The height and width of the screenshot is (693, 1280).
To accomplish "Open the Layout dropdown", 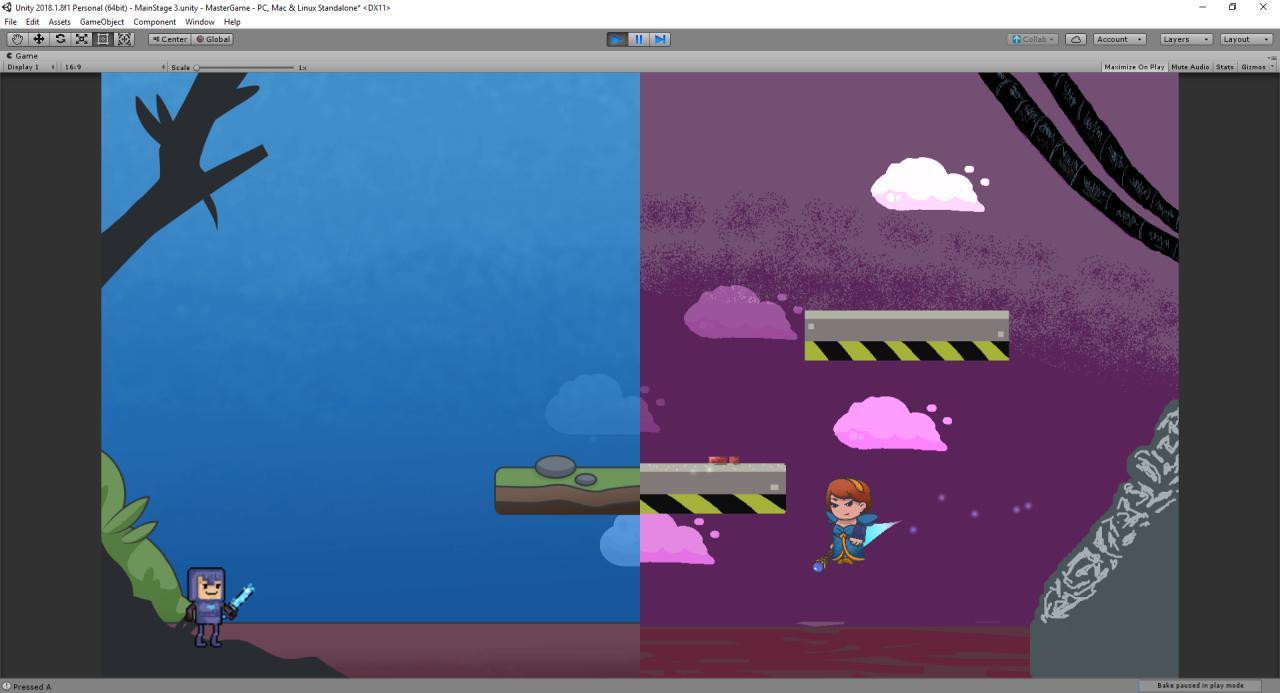I will click(1246, 39).
